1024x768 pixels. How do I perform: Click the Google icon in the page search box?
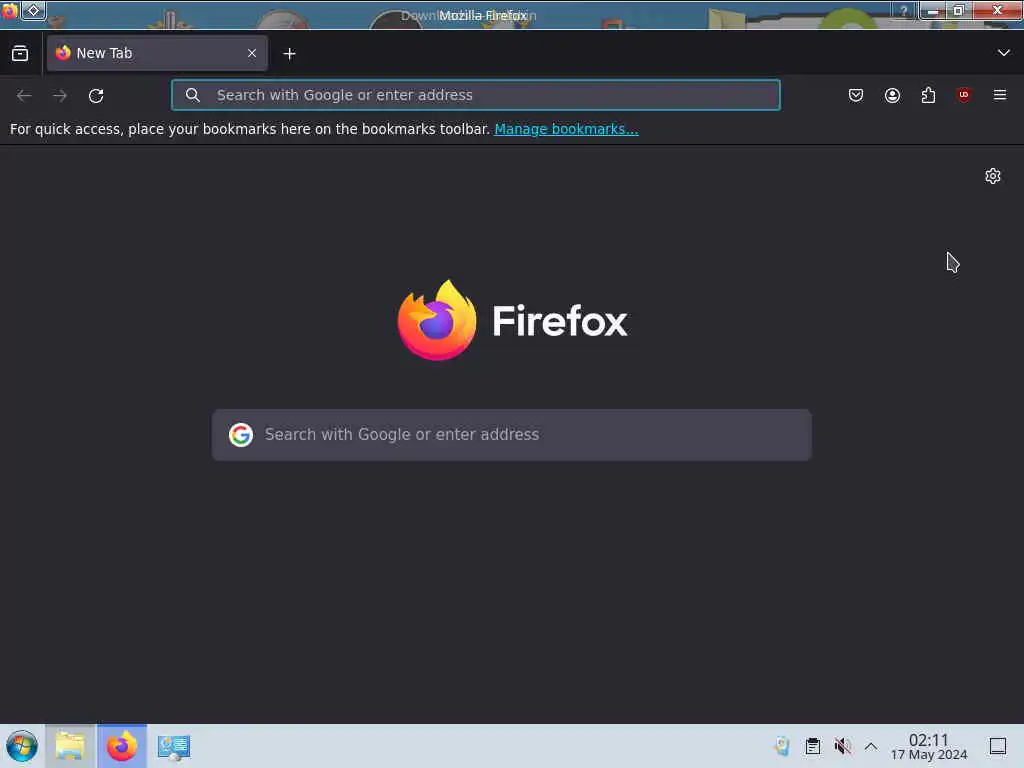[x=241, y=434]
